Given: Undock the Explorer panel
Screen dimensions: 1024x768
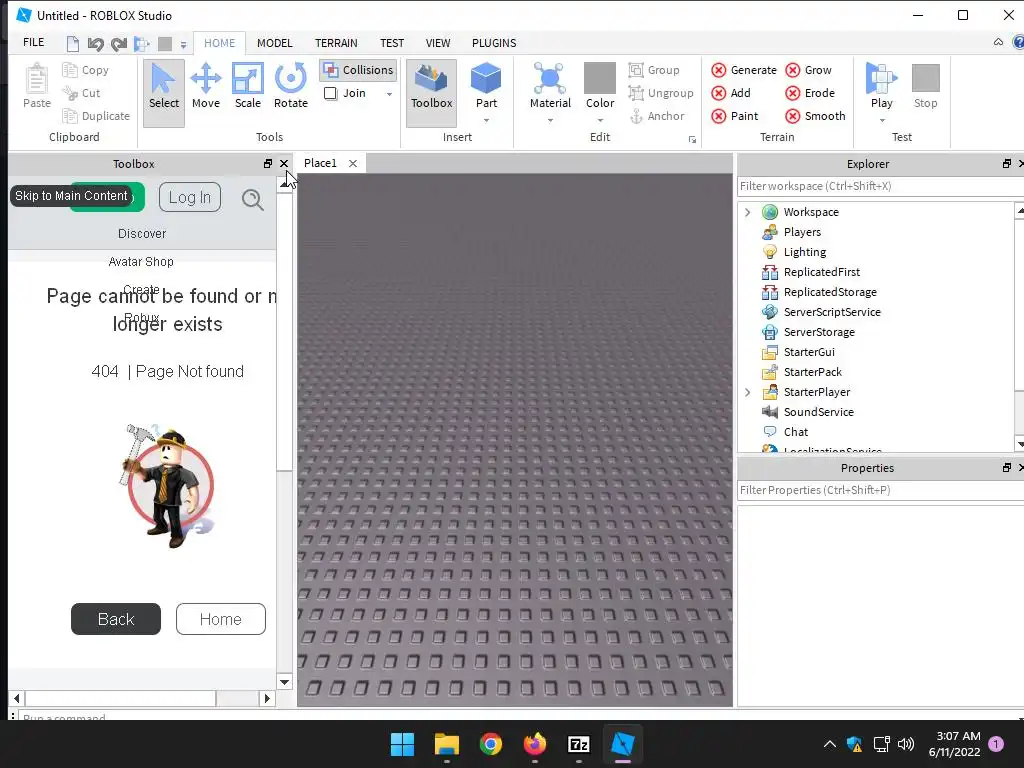Looking at the screenshot, I should pyautogui.click(x=1006, y=164).
